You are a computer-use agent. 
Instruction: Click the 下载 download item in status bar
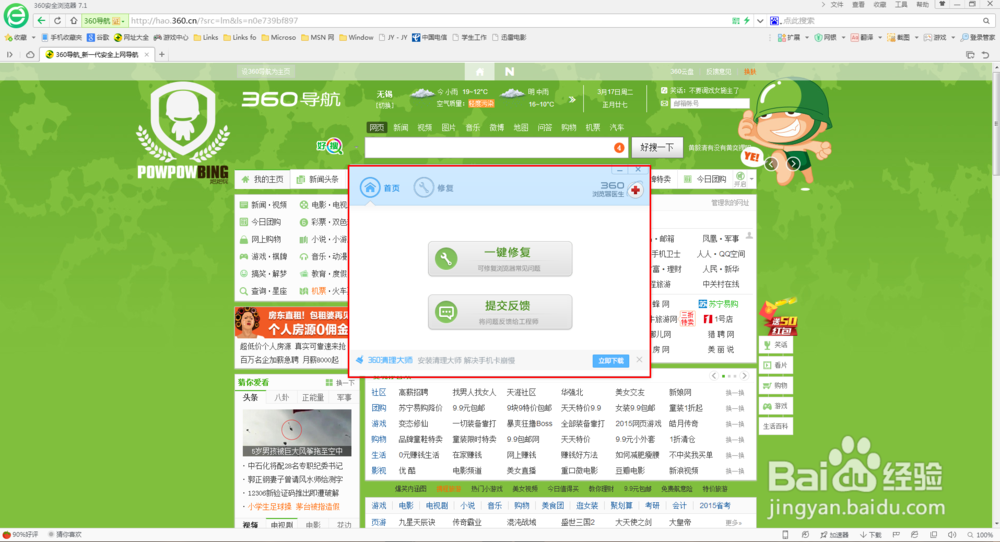tap(871, 535)
